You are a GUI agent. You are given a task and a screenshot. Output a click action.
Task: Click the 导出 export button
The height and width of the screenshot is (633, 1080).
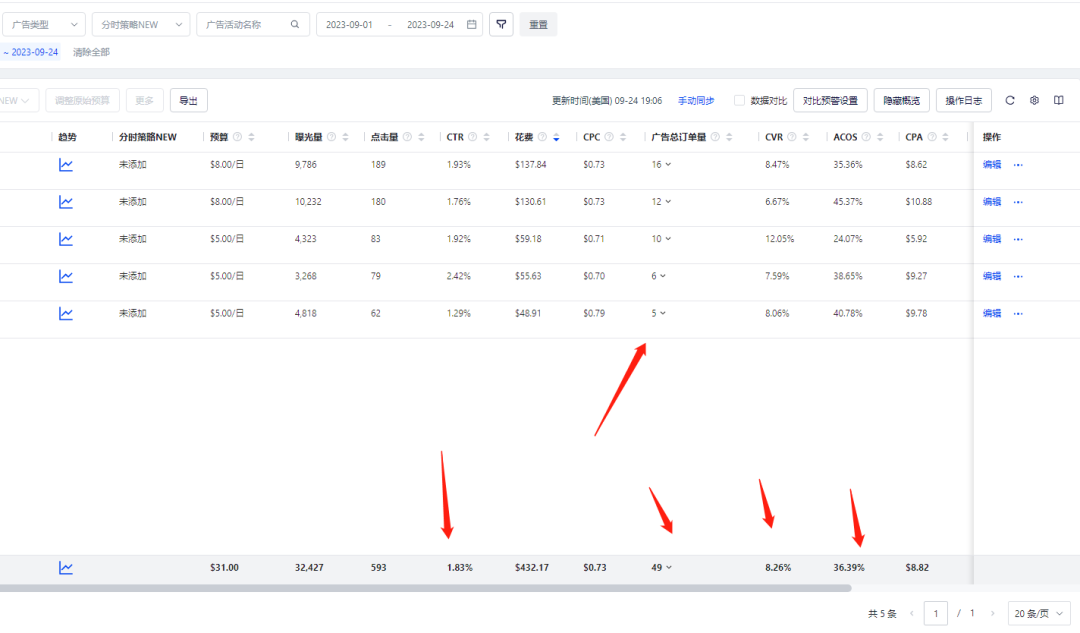188,100
